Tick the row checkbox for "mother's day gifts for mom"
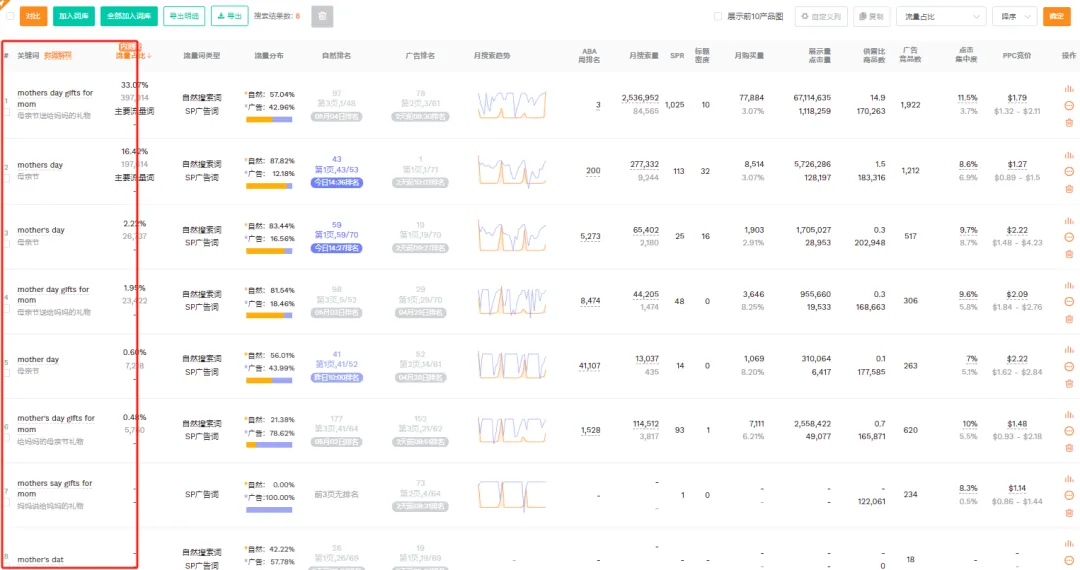This screenshot has width=1080, height=570. 6,438
